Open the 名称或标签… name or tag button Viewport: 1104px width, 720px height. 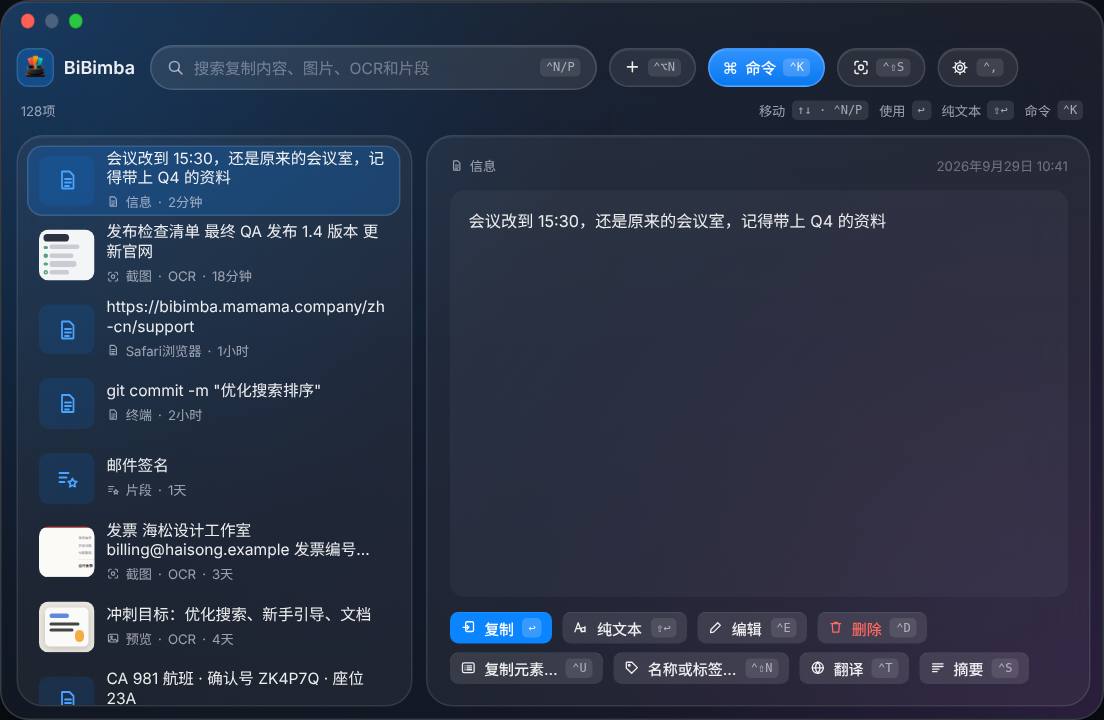tap(701, 668)
